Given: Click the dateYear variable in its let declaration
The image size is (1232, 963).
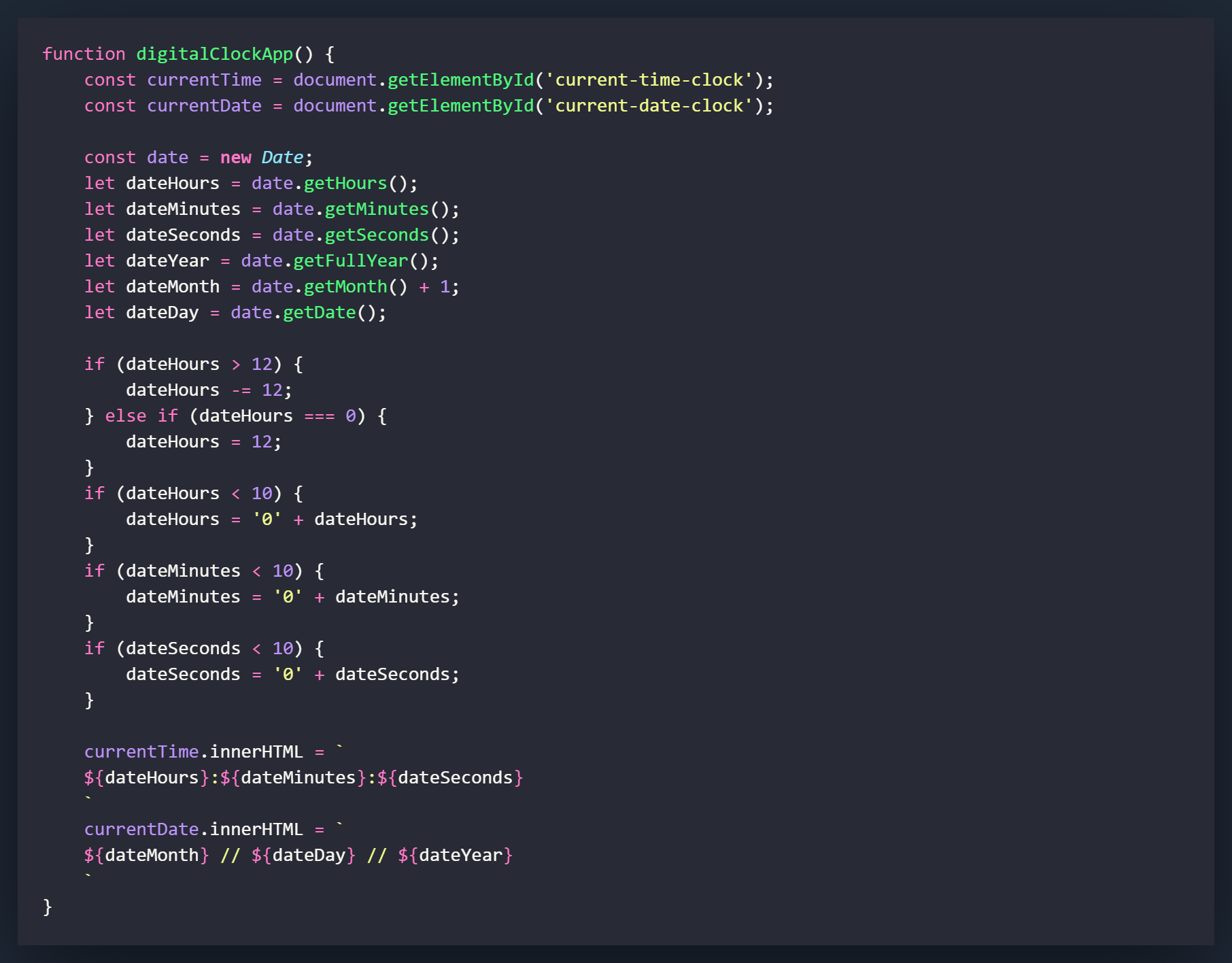Looking at the screenshot, I should point(168,261).
